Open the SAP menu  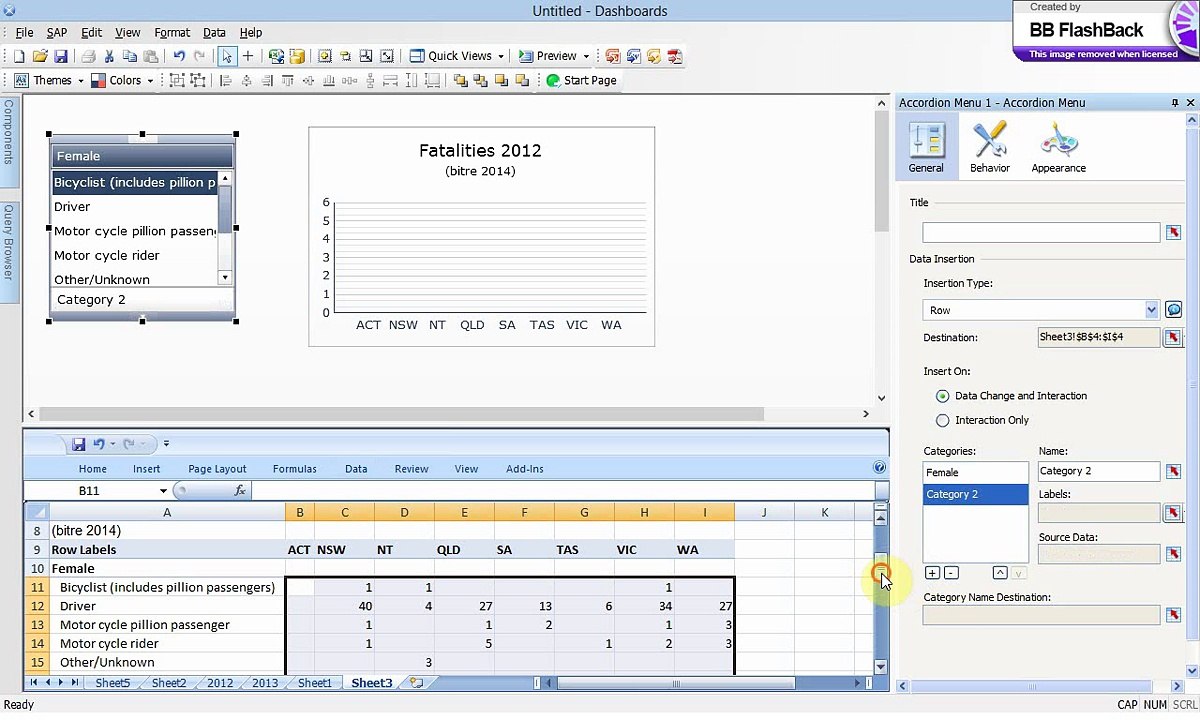click(57, 33)
